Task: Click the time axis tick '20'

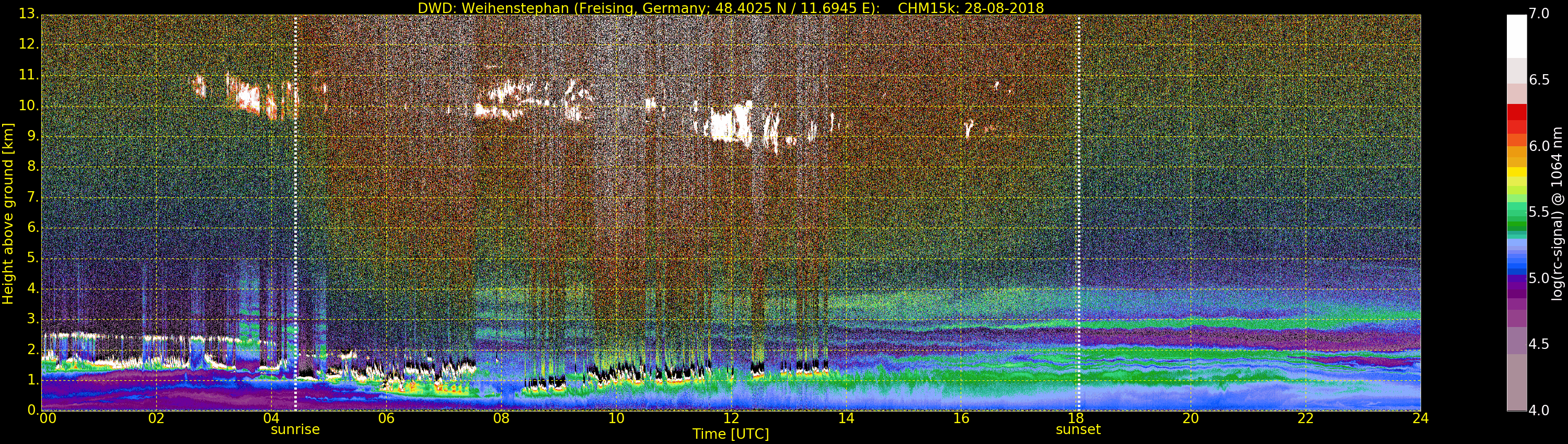Action: 1191,418
